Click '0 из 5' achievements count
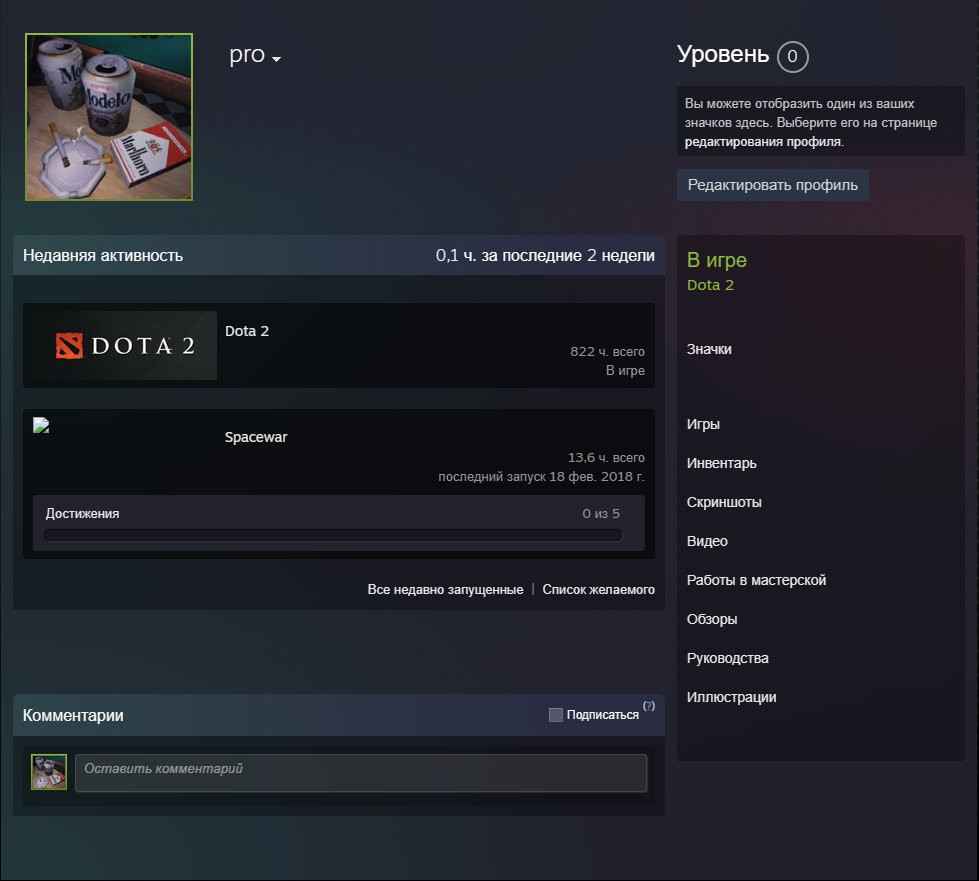This screenshot has height=881, width=979. (x=601, y=513)
